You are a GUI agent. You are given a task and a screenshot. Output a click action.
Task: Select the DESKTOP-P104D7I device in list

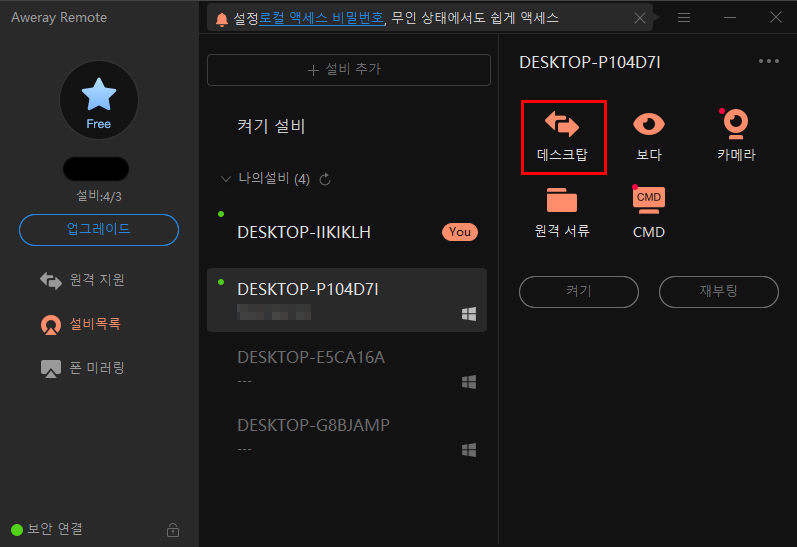347,300
